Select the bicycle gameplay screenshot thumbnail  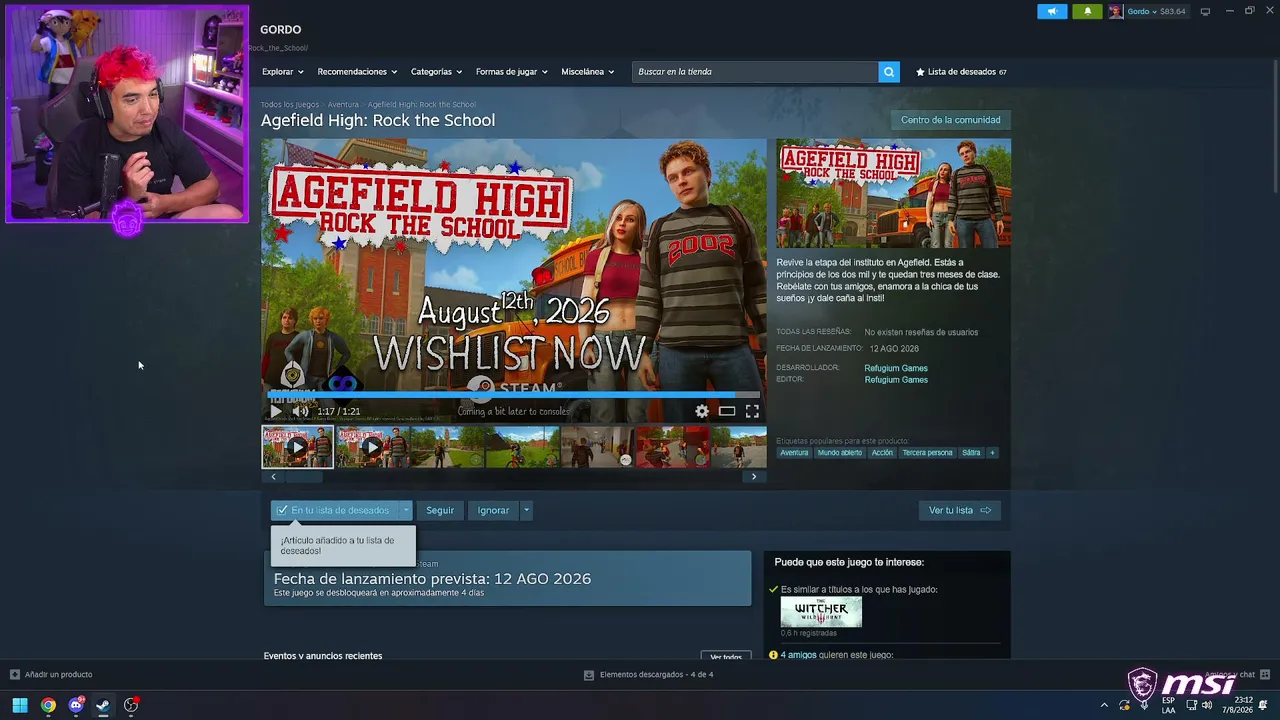522,447
